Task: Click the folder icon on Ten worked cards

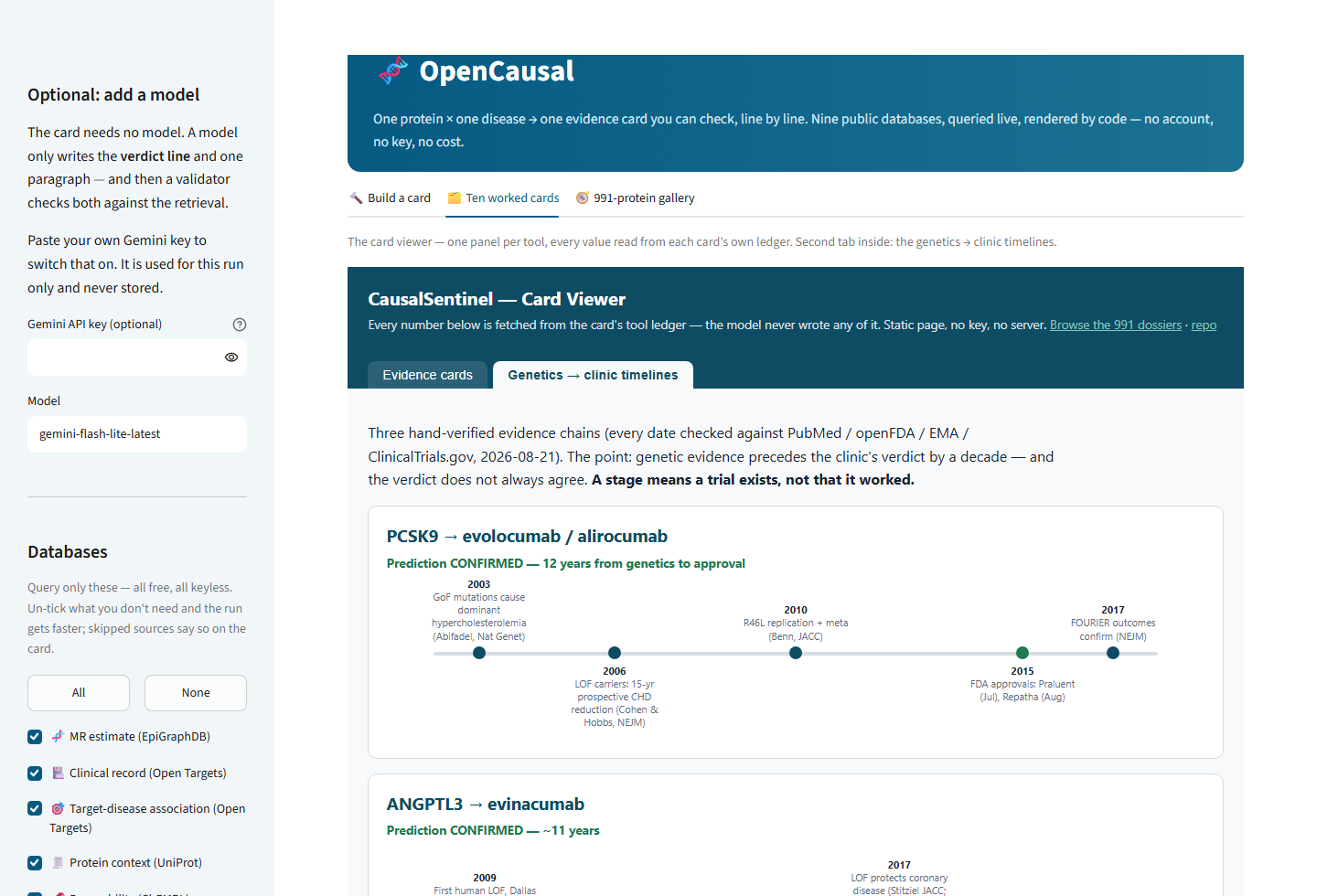Action: (x=454, y=198)
